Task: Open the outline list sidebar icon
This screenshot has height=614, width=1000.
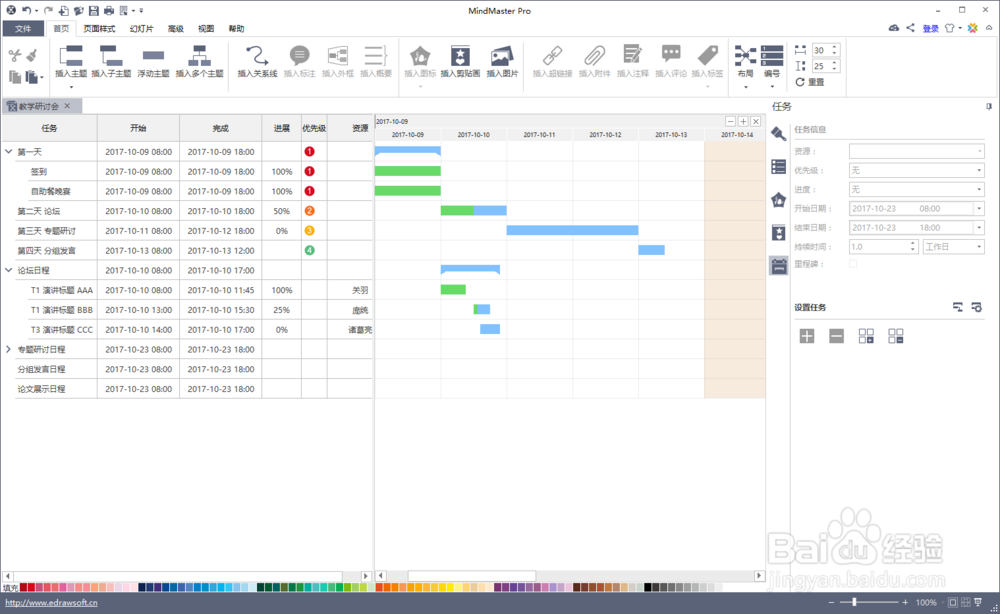Action: pyautogui.click(x=779, y=167)
